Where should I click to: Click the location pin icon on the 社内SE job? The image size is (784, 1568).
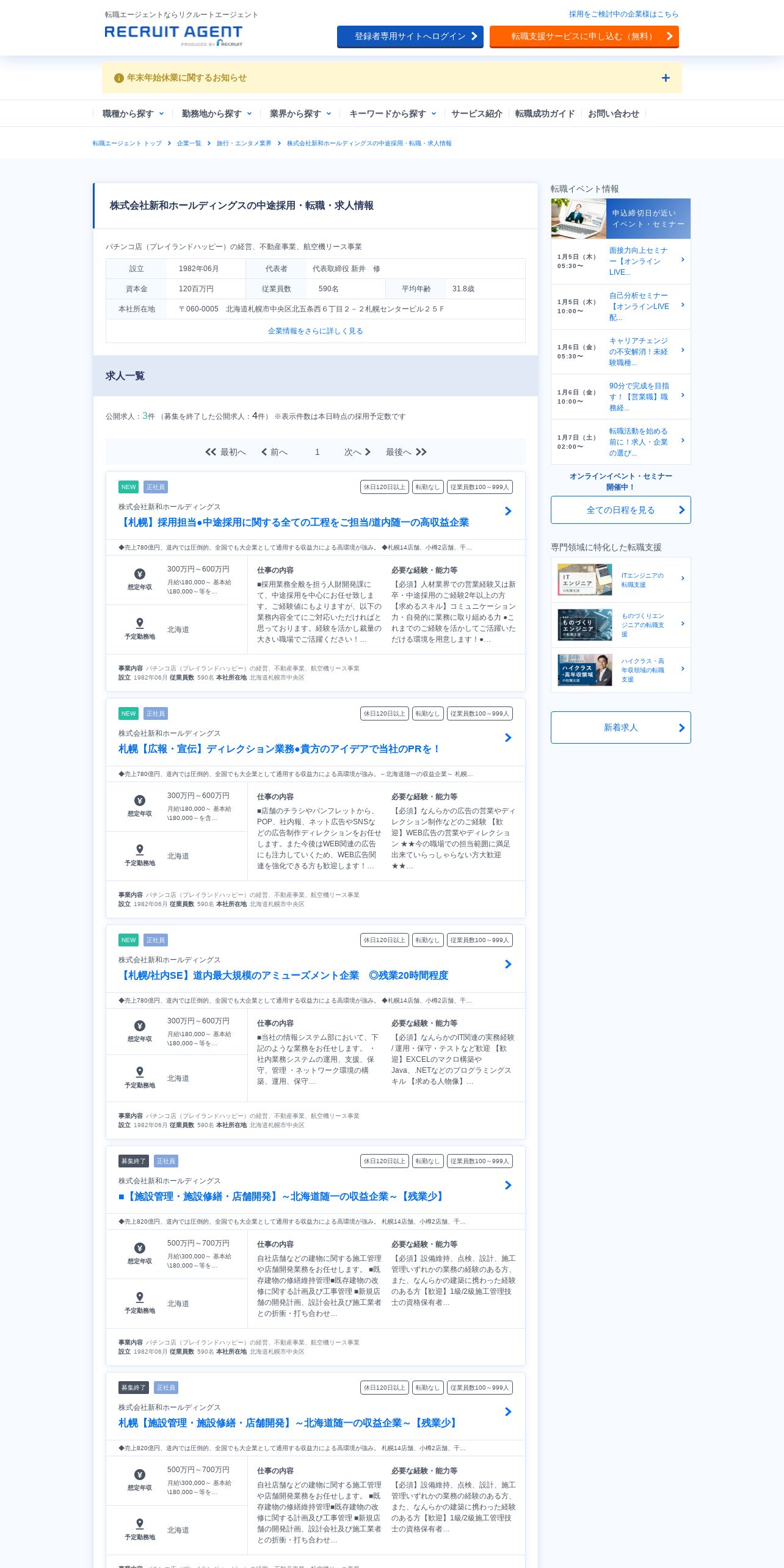pos(140,1072)
